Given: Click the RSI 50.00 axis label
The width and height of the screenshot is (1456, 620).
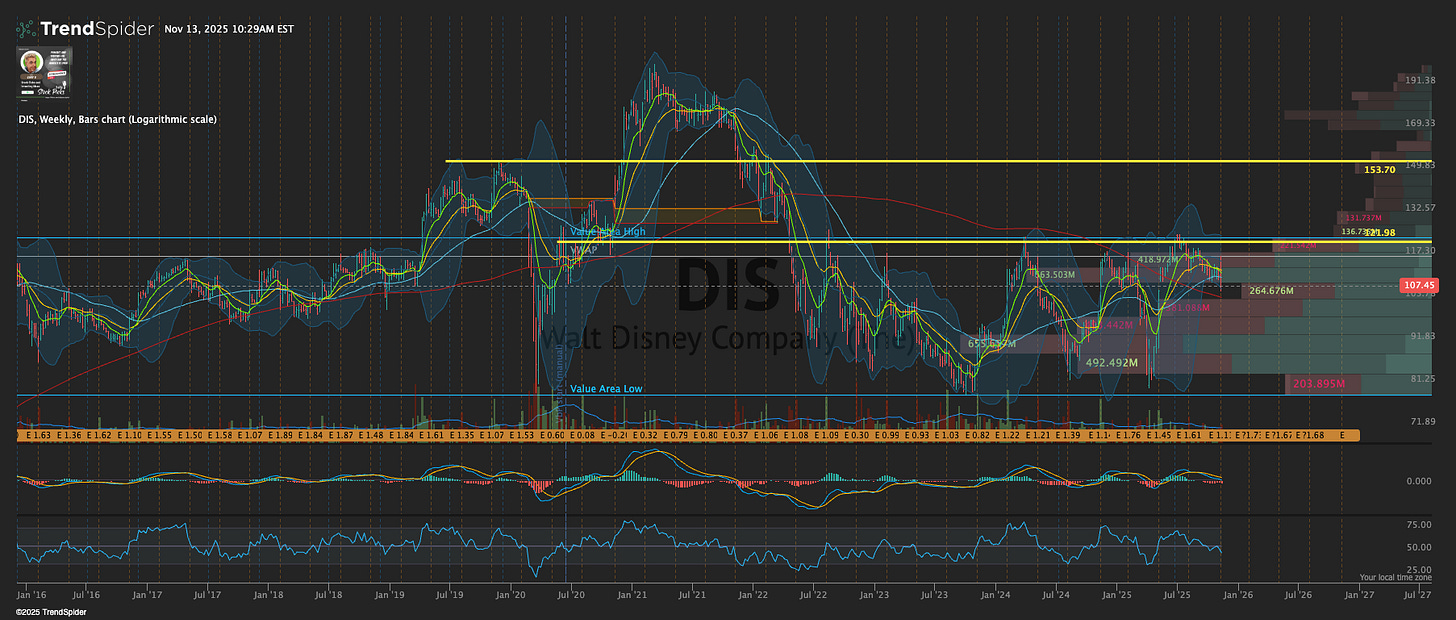Looking at the screenshot, I should (x=1421, y=547).
